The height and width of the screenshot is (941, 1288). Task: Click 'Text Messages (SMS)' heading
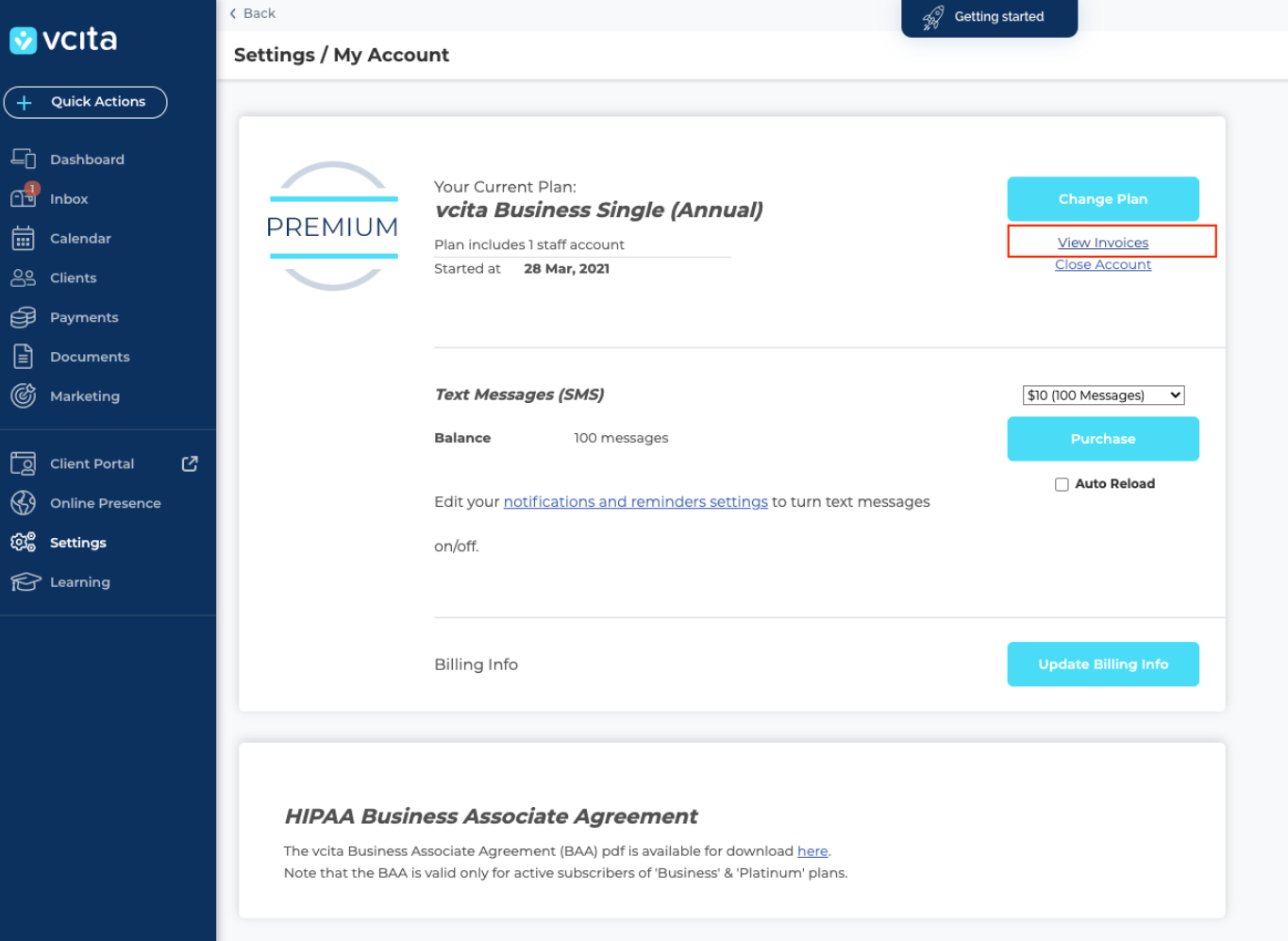coord(519,395)
